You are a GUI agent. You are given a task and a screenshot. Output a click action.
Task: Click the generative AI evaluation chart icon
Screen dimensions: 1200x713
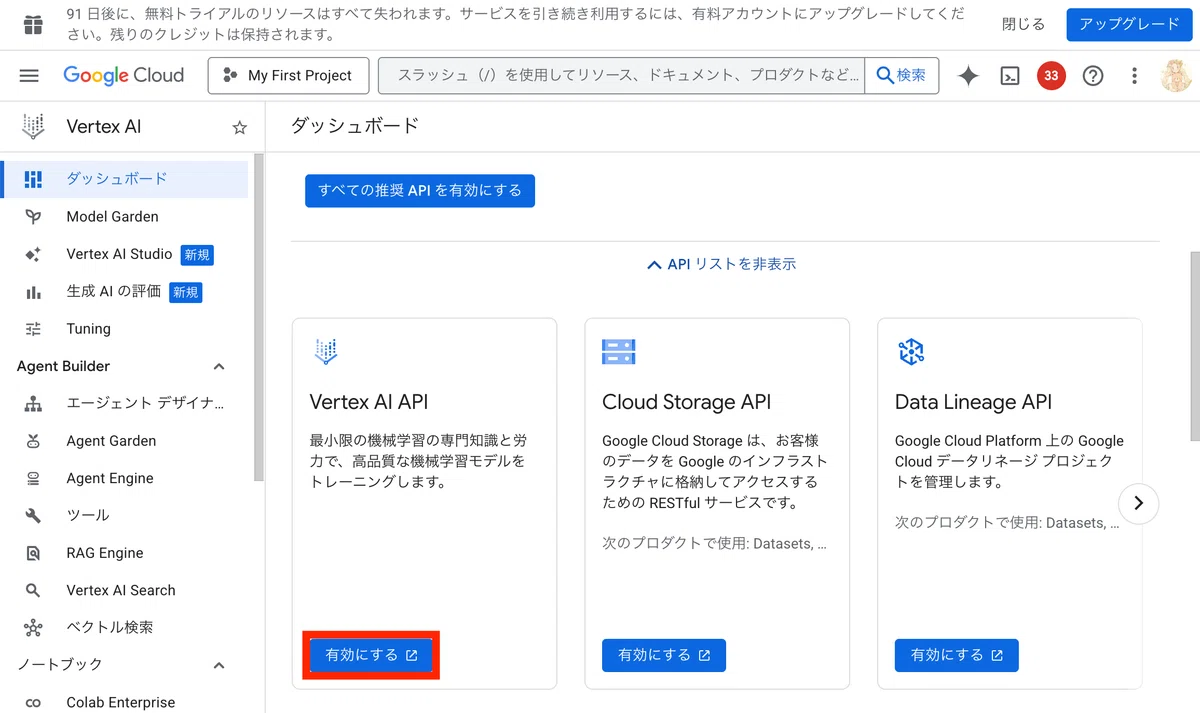click(33, 292)
